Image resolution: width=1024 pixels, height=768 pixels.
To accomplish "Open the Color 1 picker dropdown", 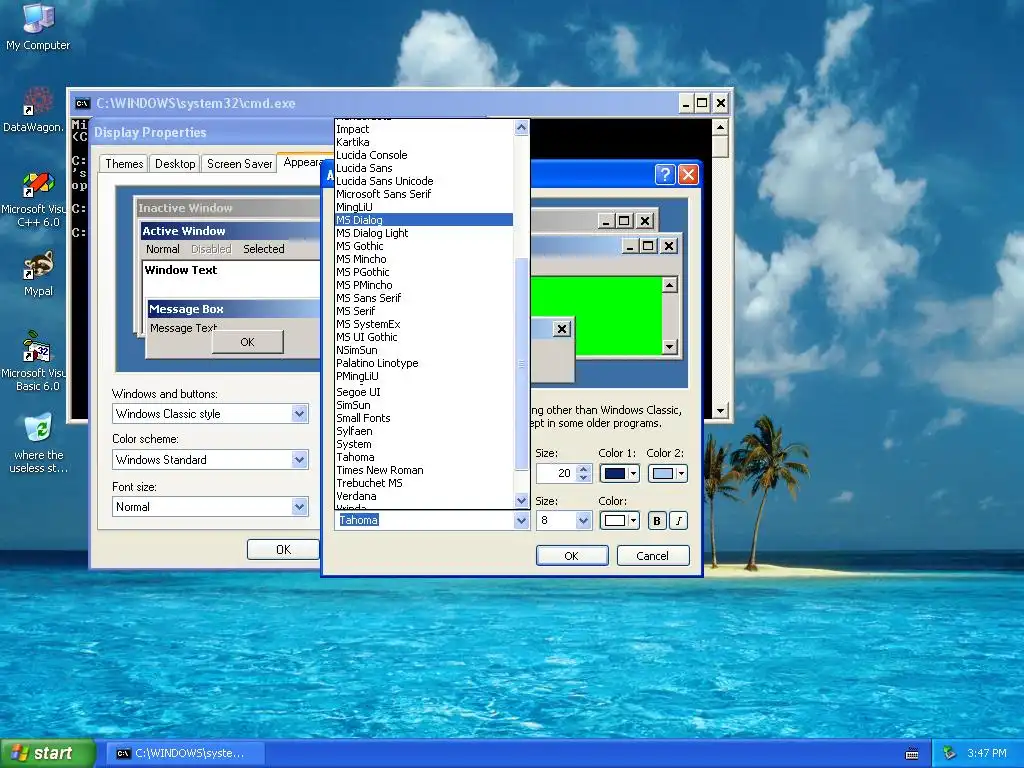I will 619,473.
